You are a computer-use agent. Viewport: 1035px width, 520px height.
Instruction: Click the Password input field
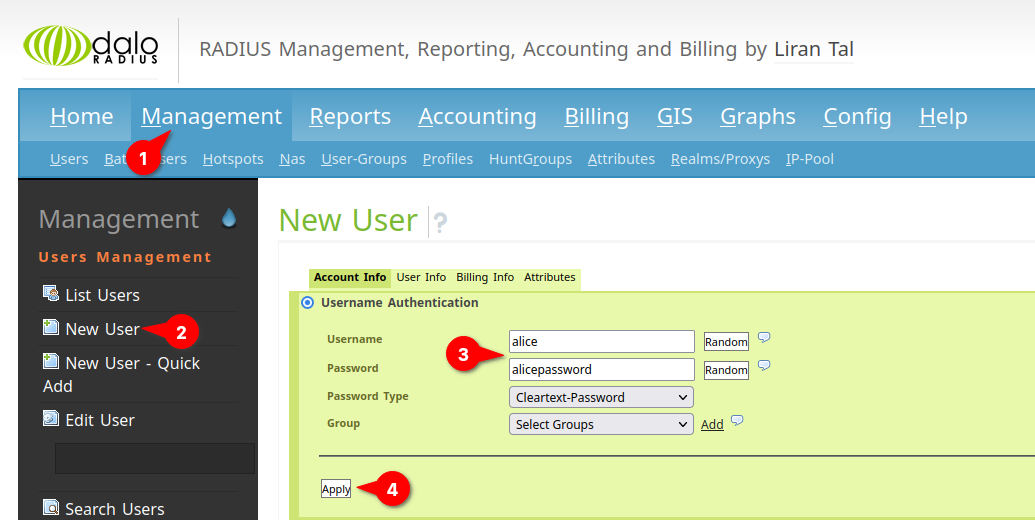(601, 369)
